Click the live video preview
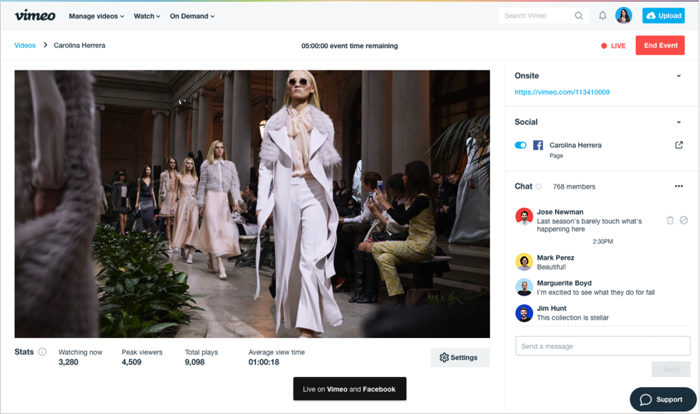Image resolution: width=700 pixels, height=414 pixels. (252, 204)
